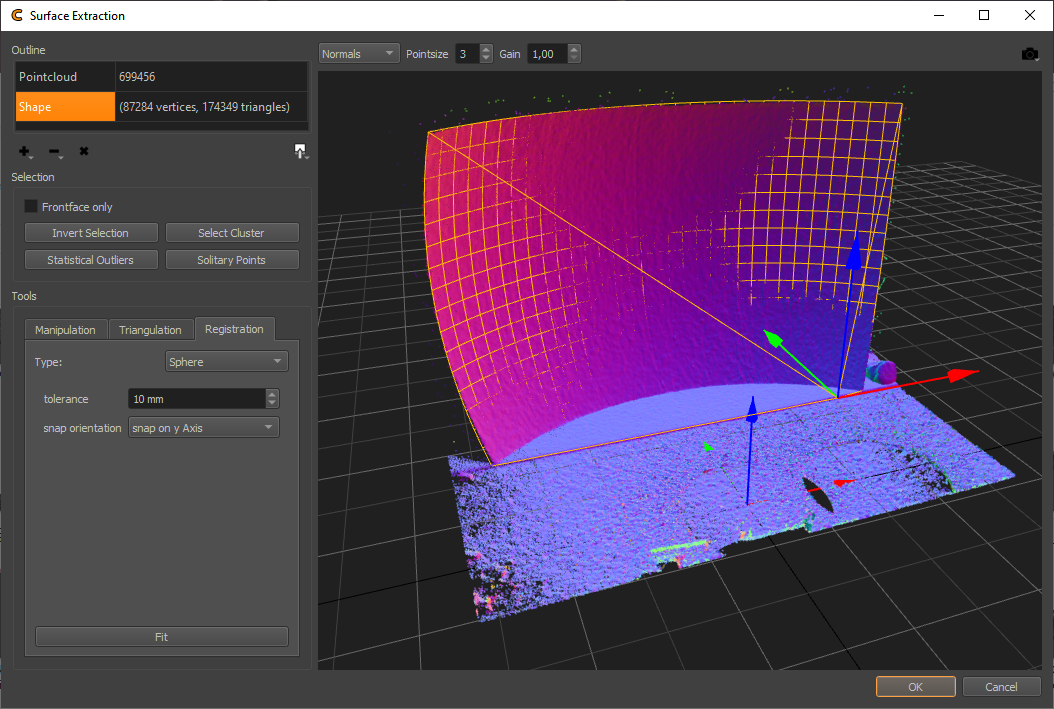Click the Pointsize spinner arrows
Image resolution: width=1054 pixels, height=709 pixels.
pyautogui.click(x=486, y=54)
